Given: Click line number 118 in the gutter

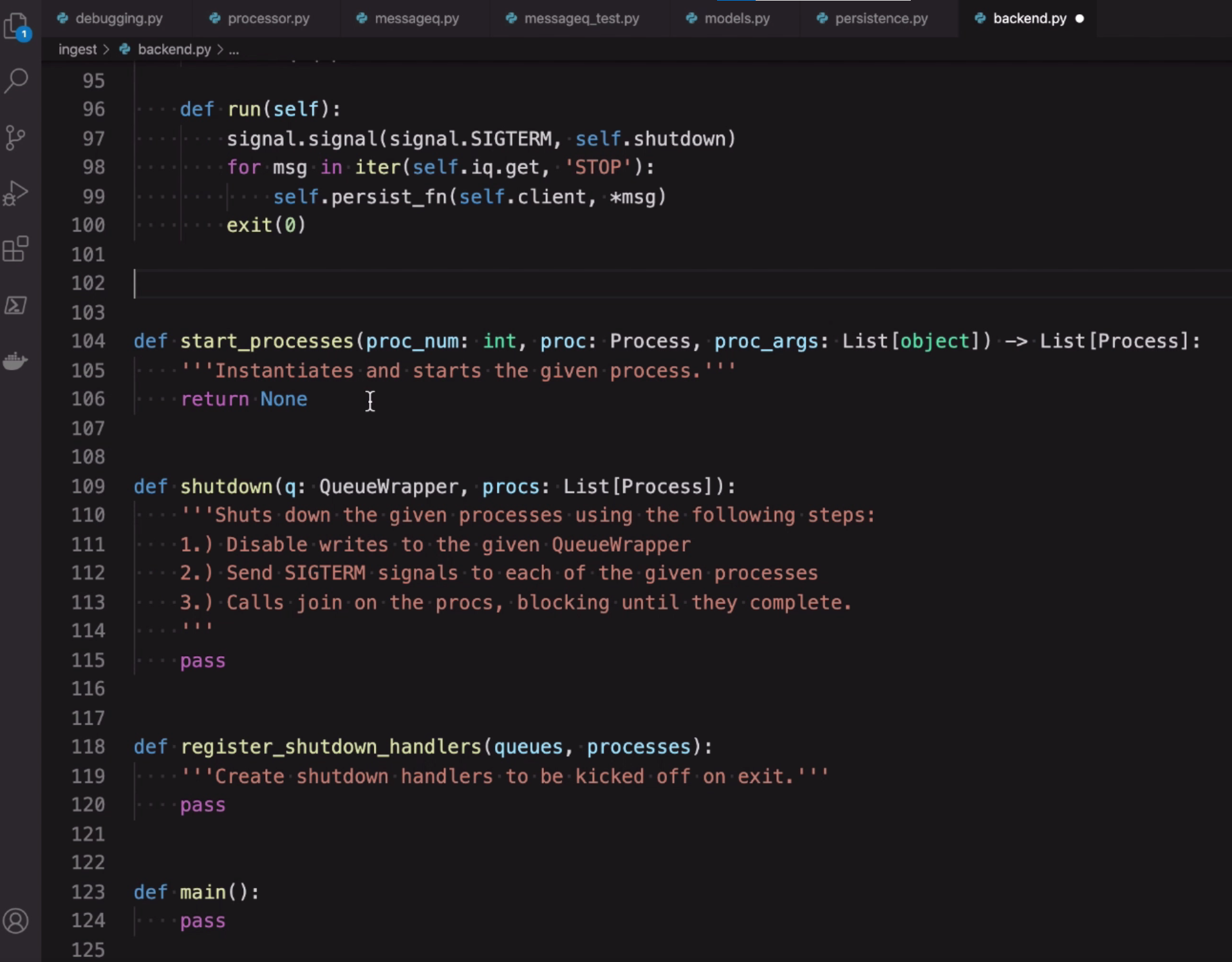Looking at the screenshot, I should 88,746.
